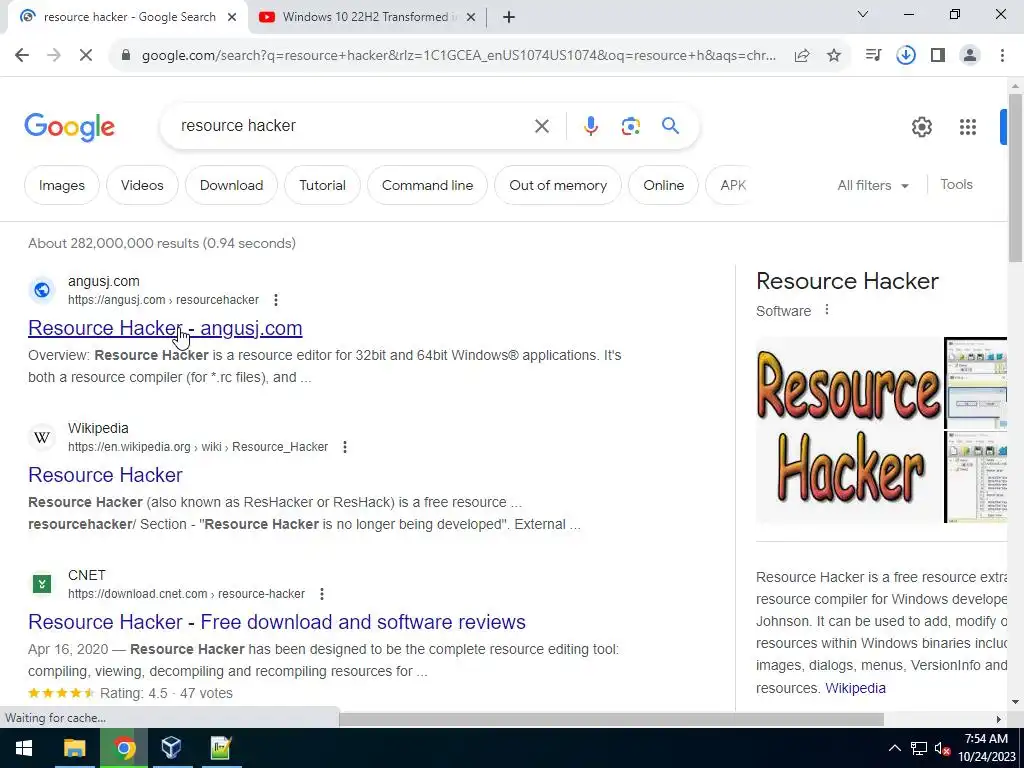The width and height of the screenshot is (1024, 768).
Task: Open Chrome media control icon
Action: pos(873,56)
